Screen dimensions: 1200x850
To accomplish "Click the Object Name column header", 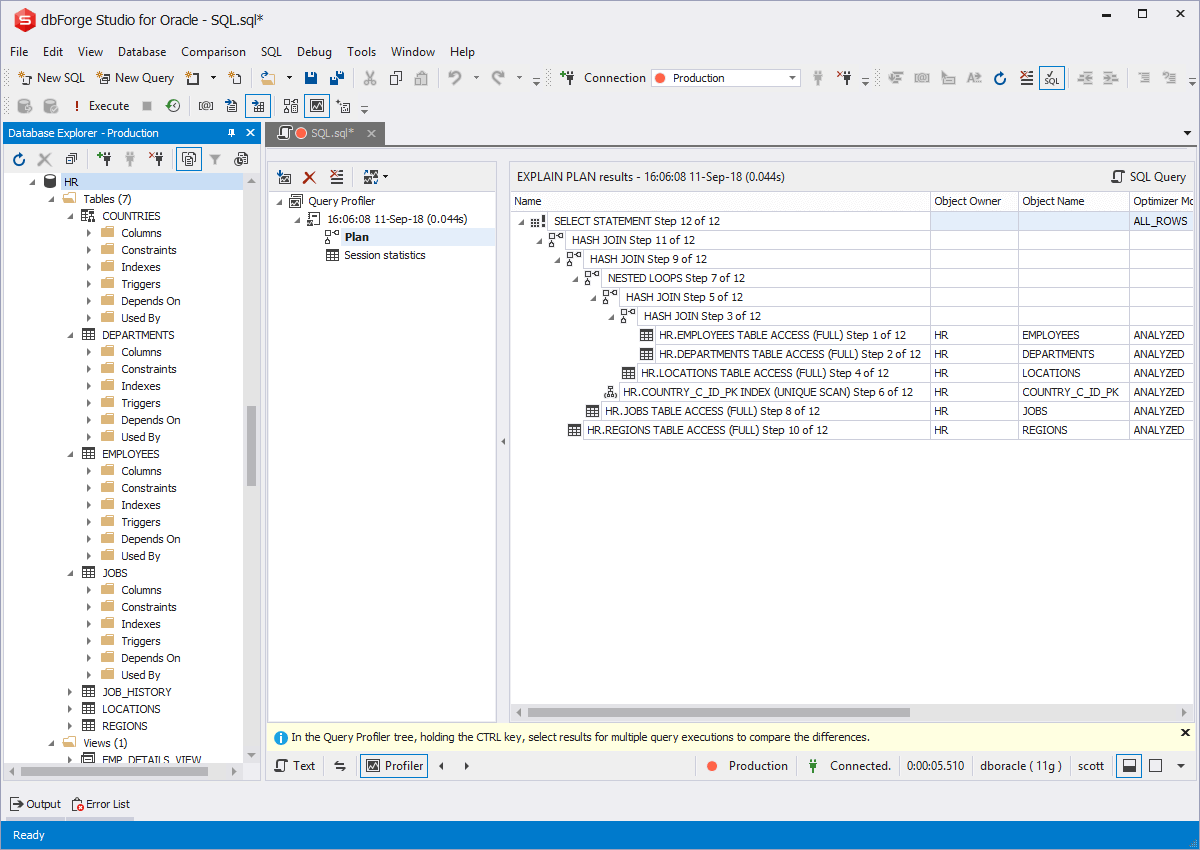I will pos(1074,201).
